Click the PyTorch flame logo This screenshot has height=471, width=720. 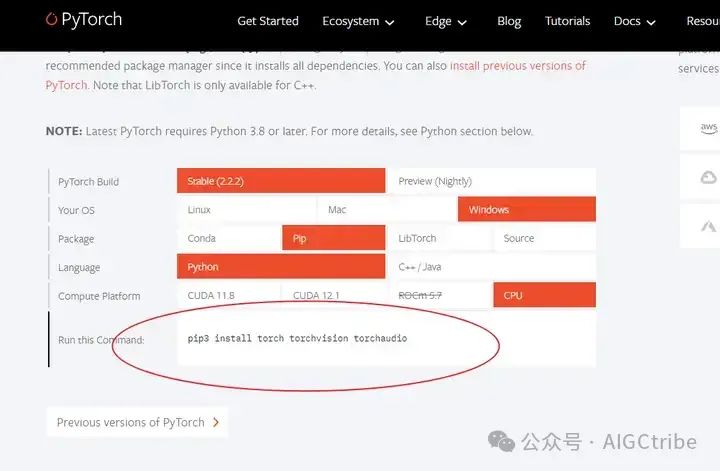(x=52, y=20)
